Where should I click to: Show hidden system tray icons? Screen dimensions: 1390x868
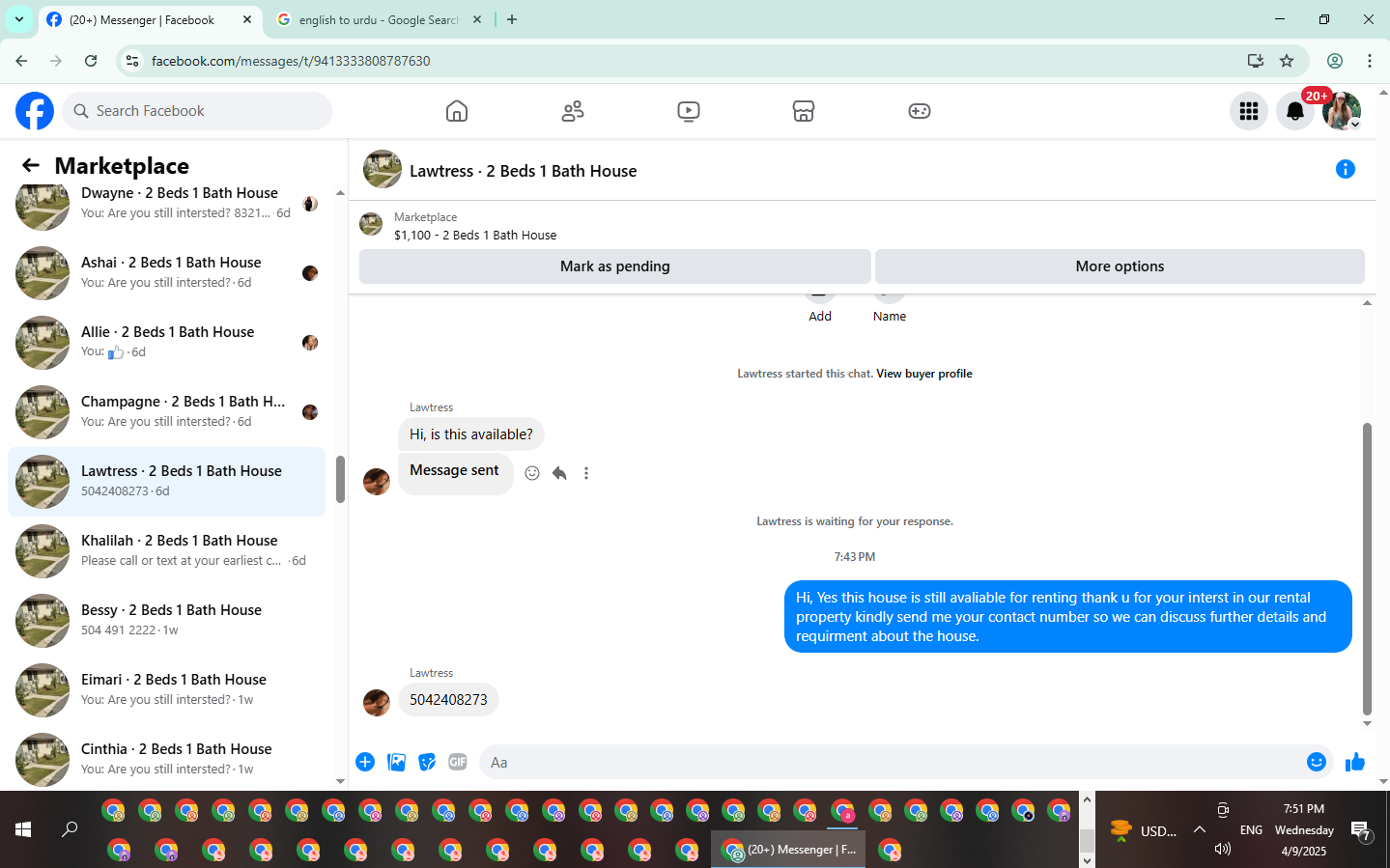[1200, 829]
